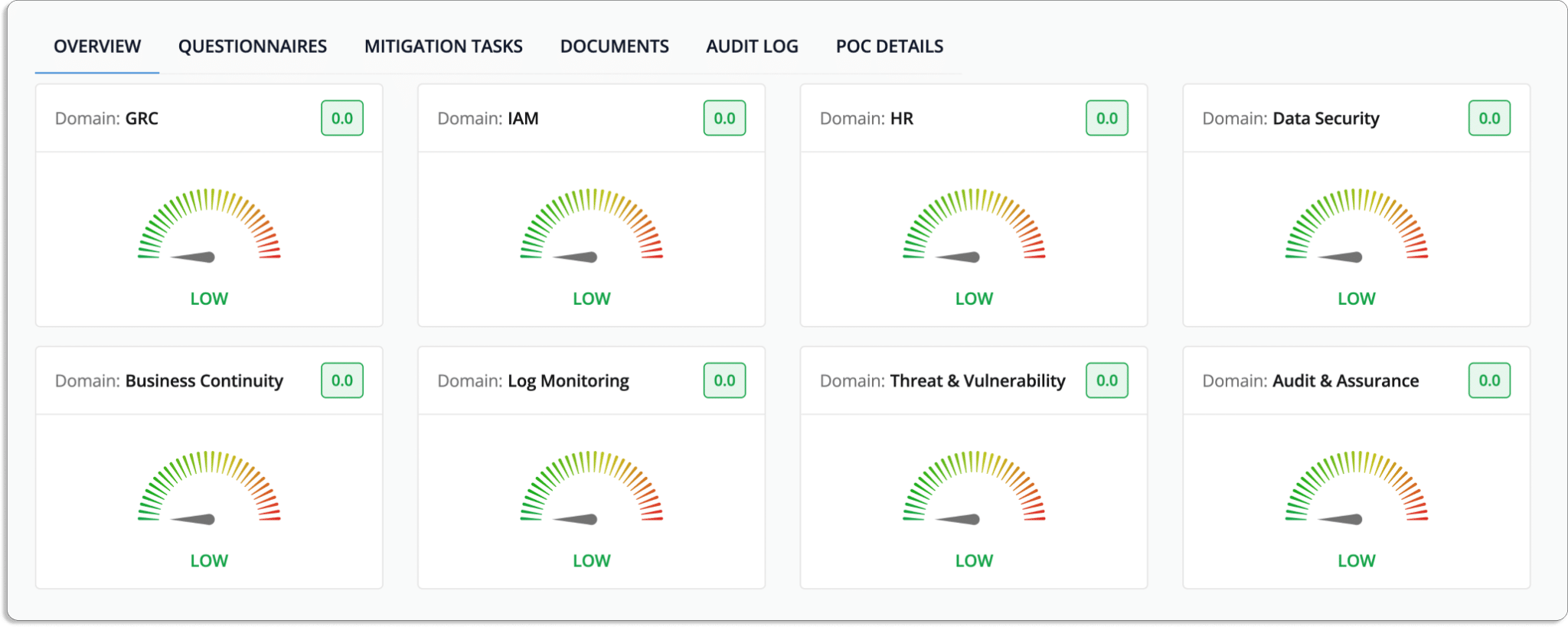The image size is (1568, 627).
Task: Click the Threat & Vulnerability 0.0 score badge
Action: pos(1107,380)
